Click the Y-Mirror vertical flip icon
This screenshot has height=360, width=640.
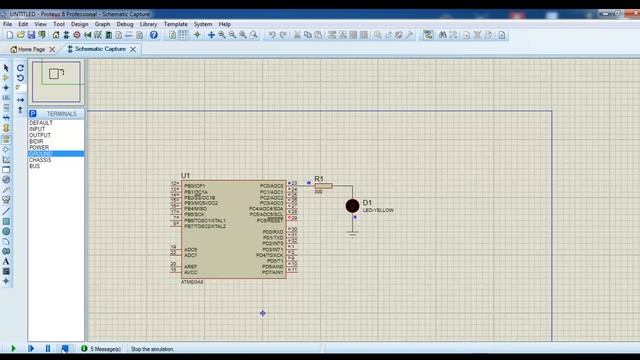click(20, 110)
